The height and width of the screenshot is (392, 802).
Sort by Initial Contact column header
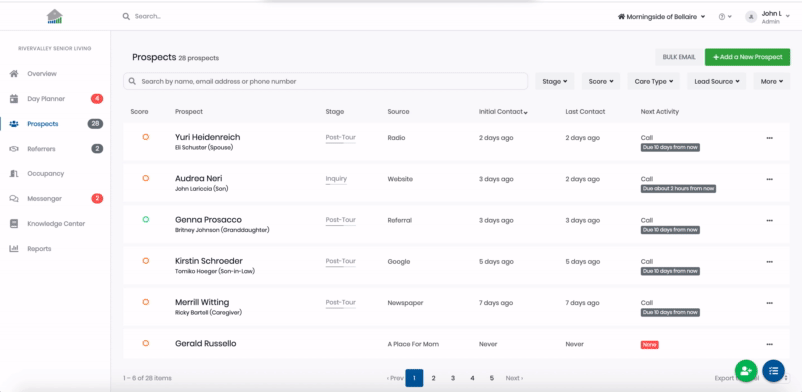503,112
